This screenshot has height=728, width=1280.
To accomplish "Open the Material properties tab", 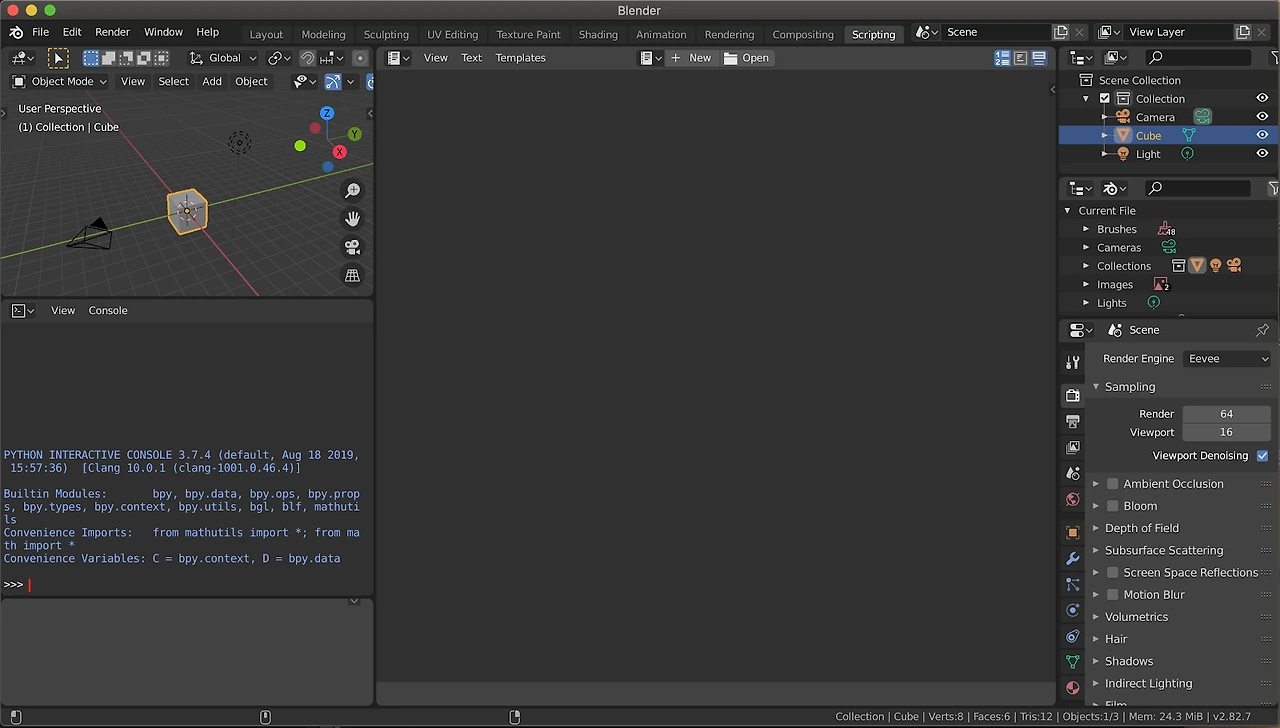I will 1073,688.
